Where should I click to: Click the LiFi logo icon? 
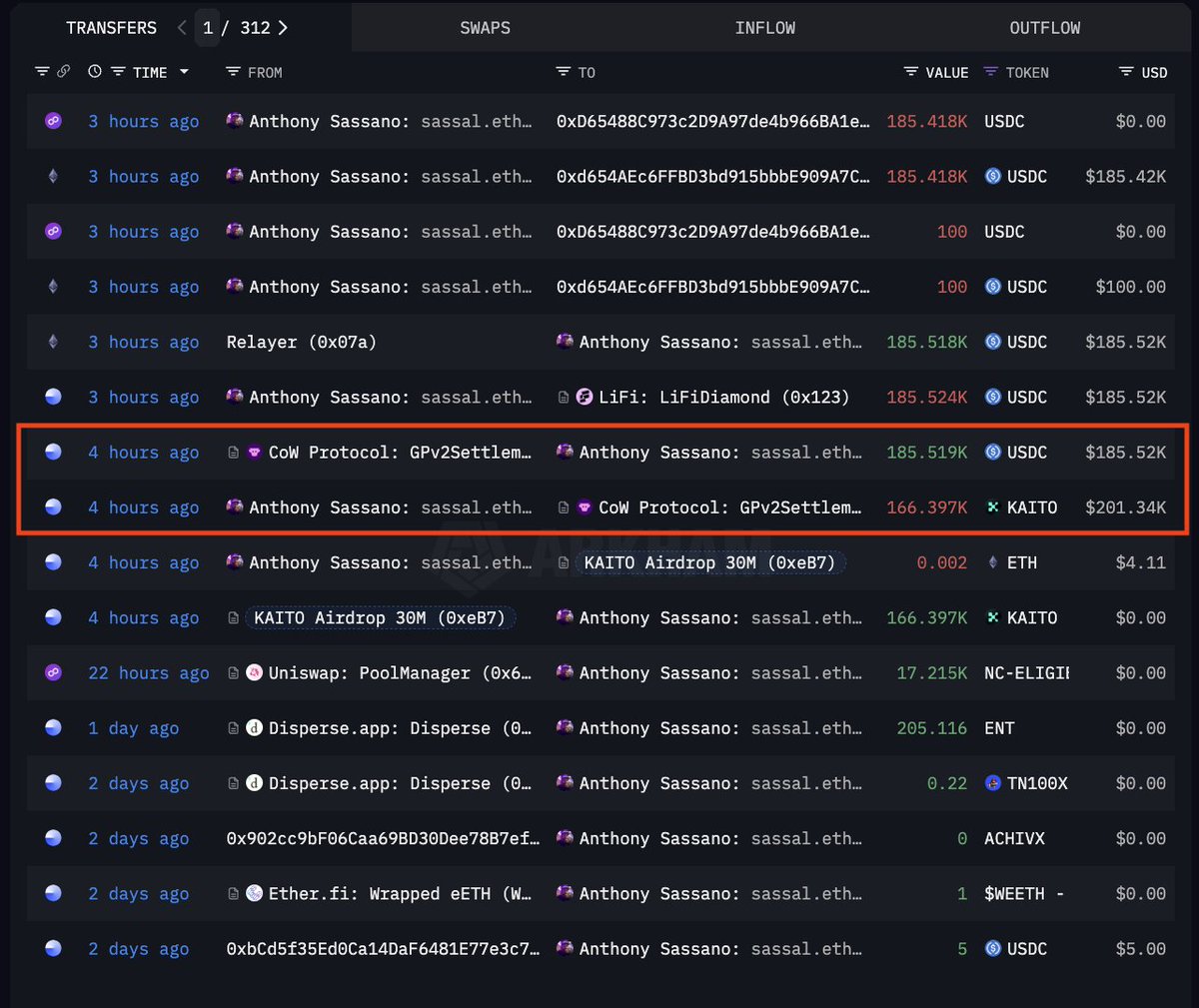point(585,397)
